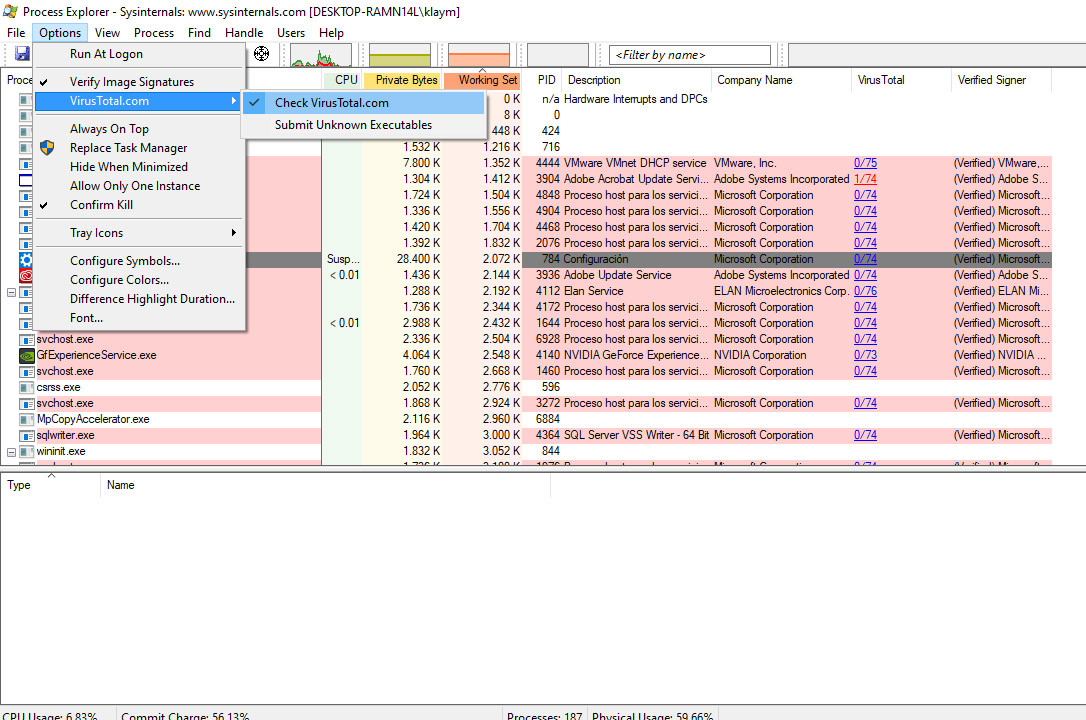Sort by Verified Signer column header

pos(1002,80)
